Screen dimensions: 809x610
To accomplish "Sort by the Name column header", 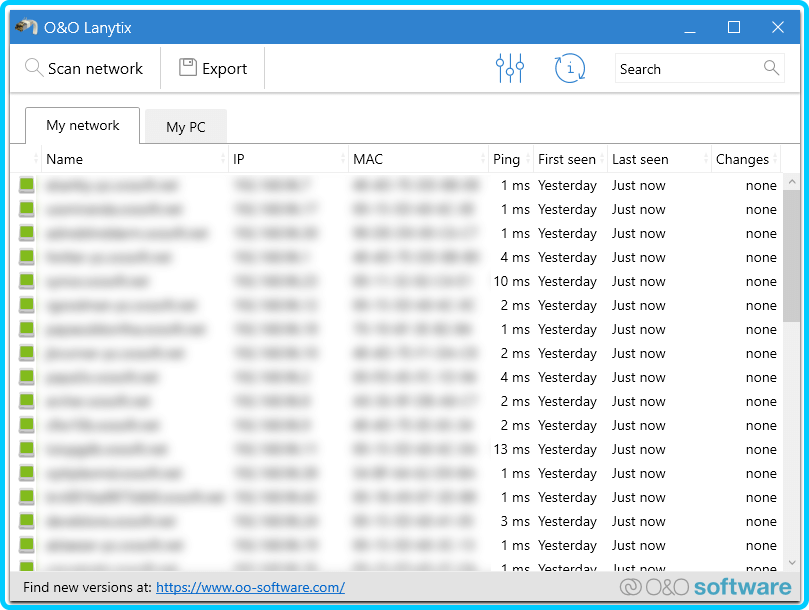I will click(134, 159).
